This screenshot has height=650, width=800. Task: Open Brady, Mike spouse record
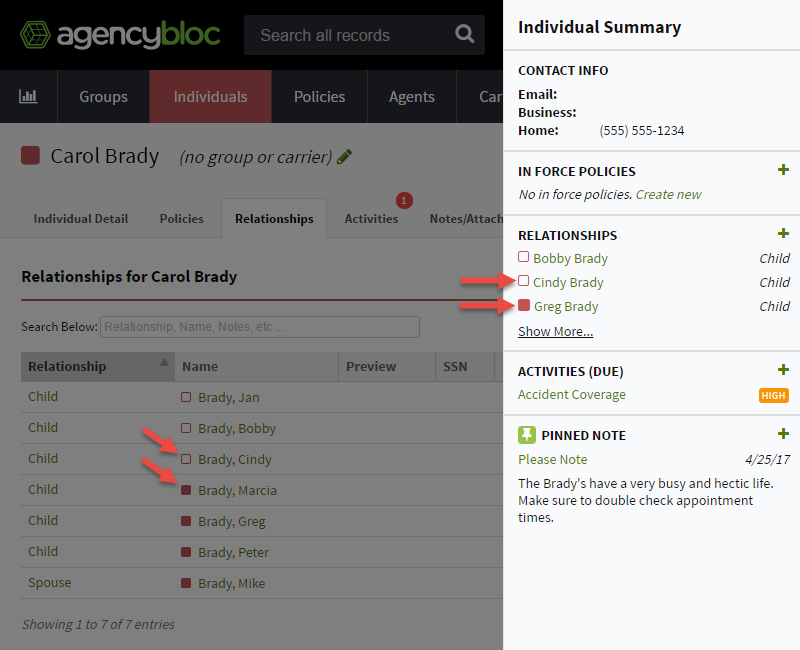pyautogui.click(x=230, y=582)
